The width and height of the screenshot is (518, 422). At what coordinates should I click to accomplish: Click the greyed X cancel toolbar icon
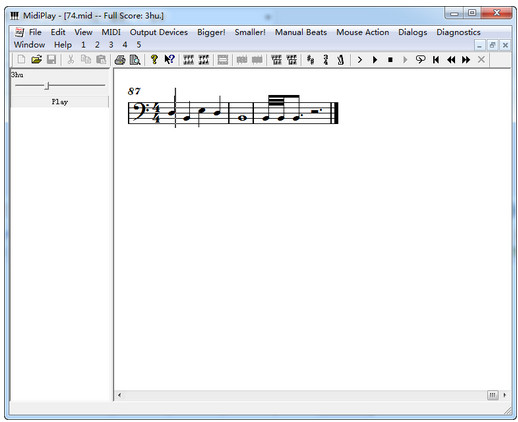point(481,60)
